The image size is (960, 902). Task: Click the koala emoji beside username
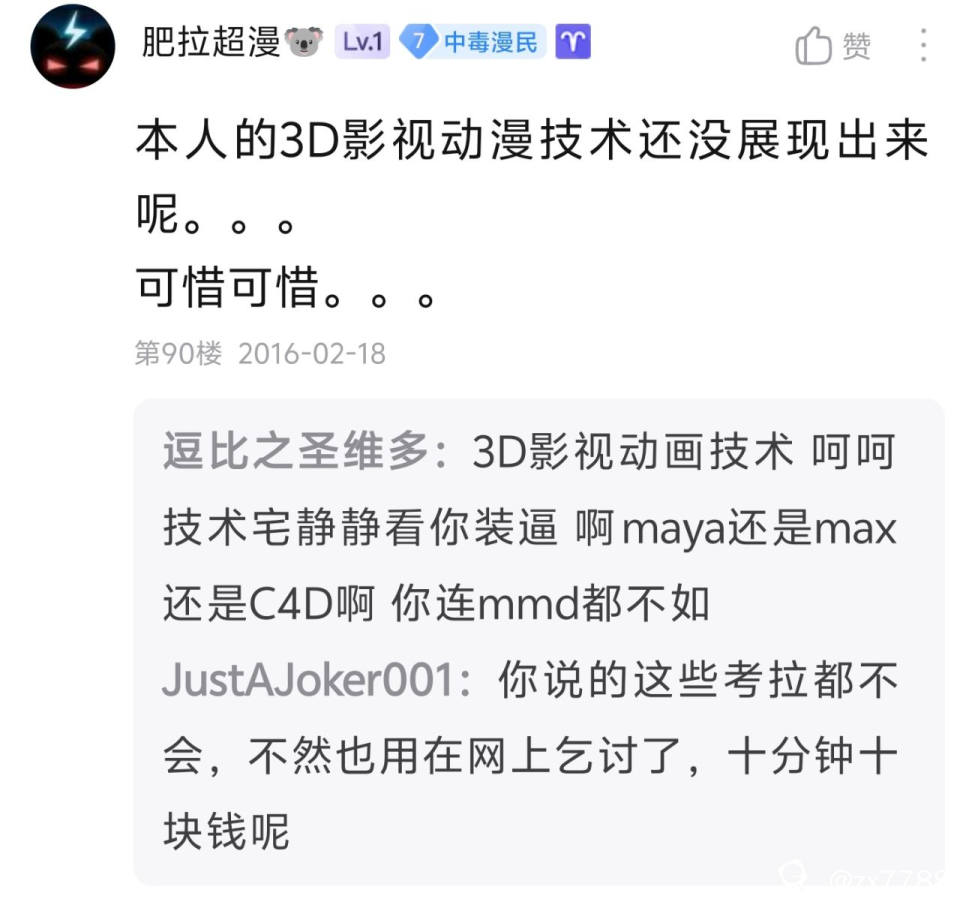pyautogui.click(x=304, y=42)
